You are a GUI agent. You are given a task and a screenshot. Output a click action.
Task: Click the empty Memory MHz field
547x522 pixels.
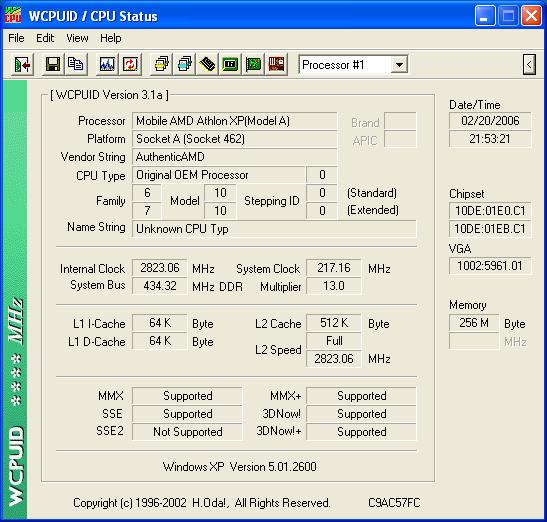[474, 341]
